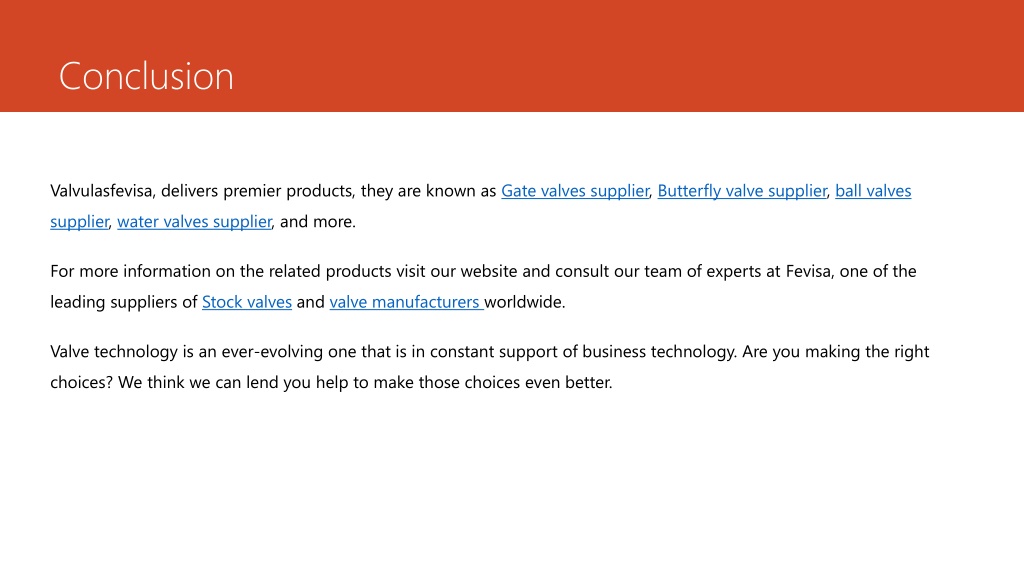
Task: Click the word Valvulasfevisa
Action: (x=103, y=191)
